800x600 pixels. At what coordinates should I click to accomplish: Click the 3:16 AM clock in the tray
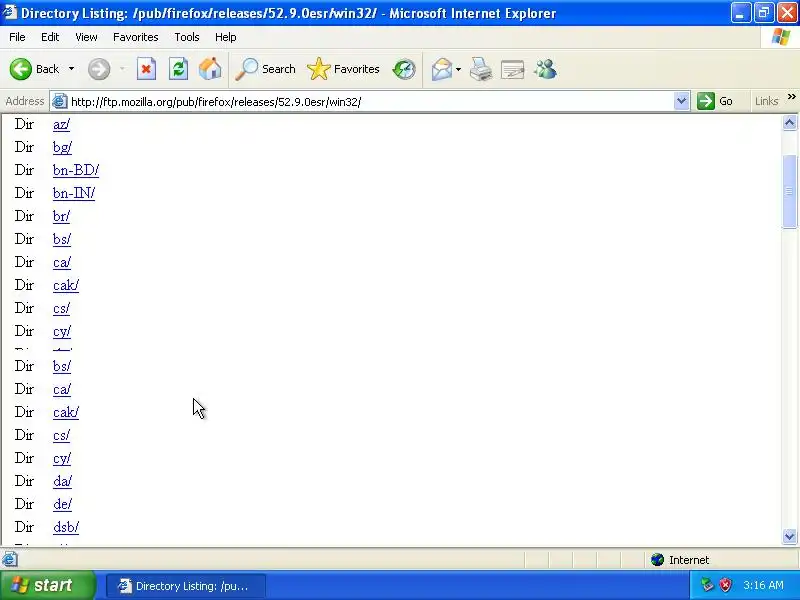(x=763, y=585)
